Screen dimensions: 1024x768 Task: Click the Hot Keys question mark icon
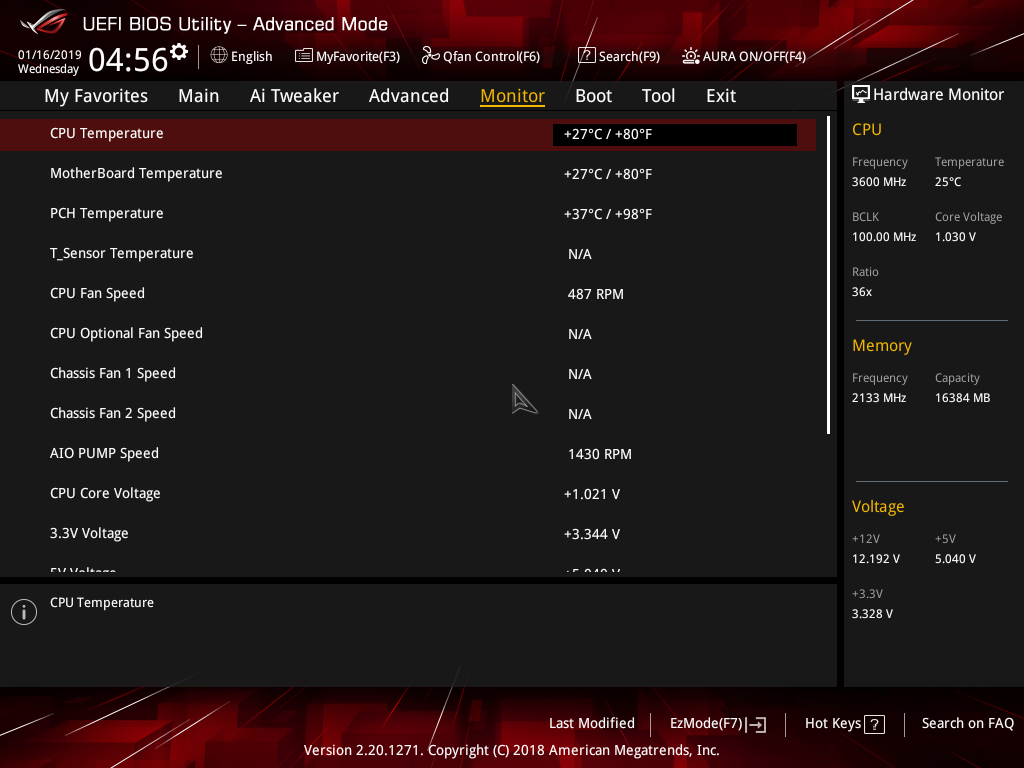tap(873, 723)
